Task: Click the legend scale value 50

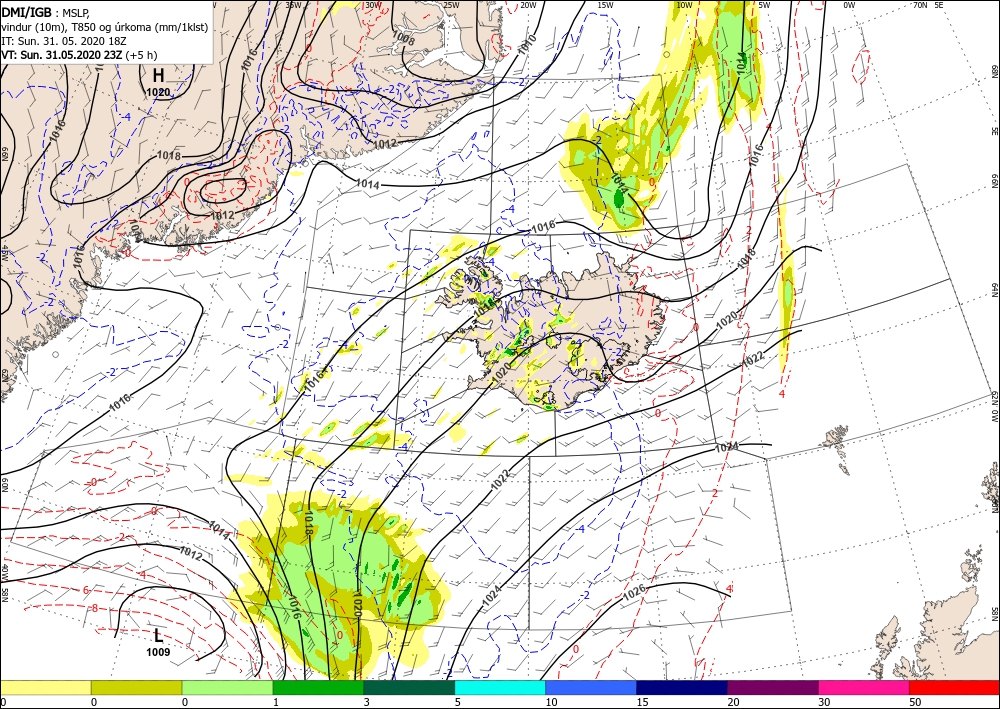Action: [915, 702]
